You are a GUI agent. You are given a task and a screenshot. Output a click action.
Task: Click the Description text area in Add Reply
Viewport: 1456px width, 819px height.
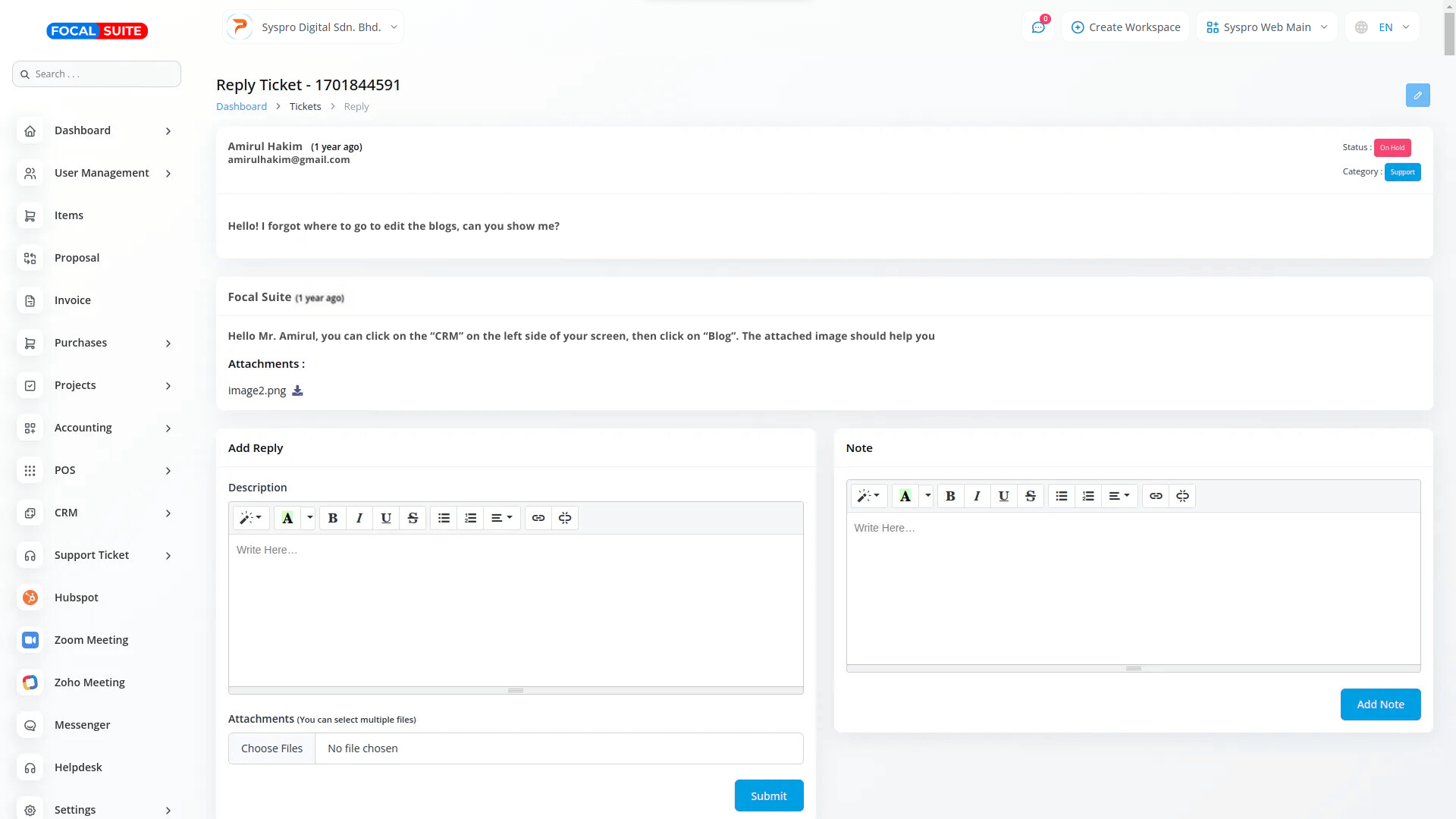(516, 610)
